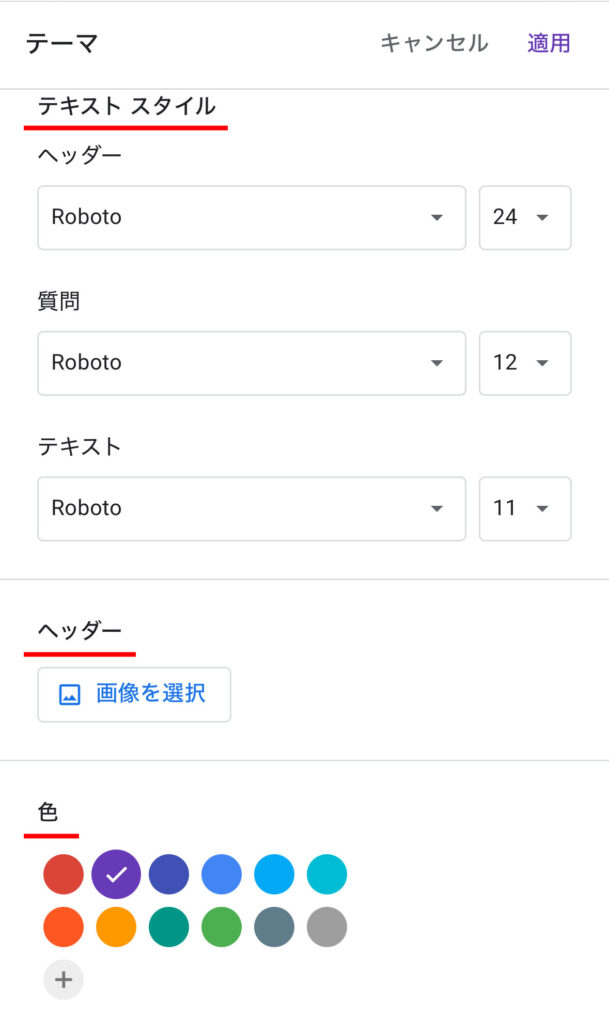Select the green color swatch
Image resolution: width=609 pixels, height=1024 pixels.
222,927
